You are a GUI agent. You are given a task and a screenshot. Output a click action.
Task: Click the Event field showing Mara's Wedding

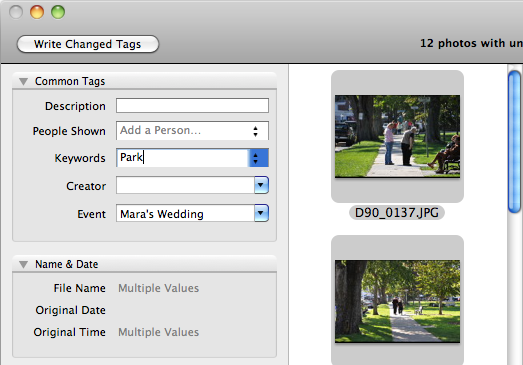tap(185, 214)
